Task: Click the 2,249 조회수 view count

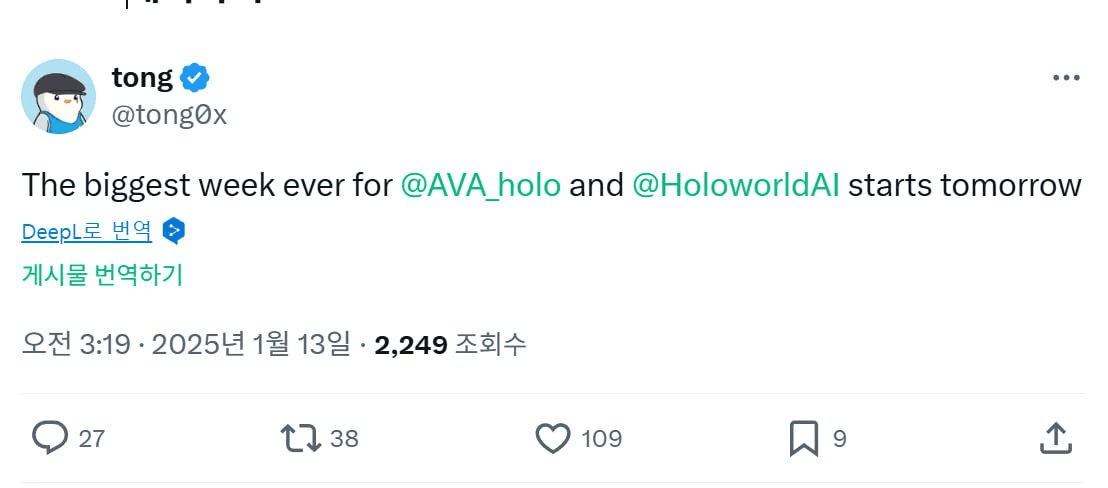Action: tap(450, 345)
